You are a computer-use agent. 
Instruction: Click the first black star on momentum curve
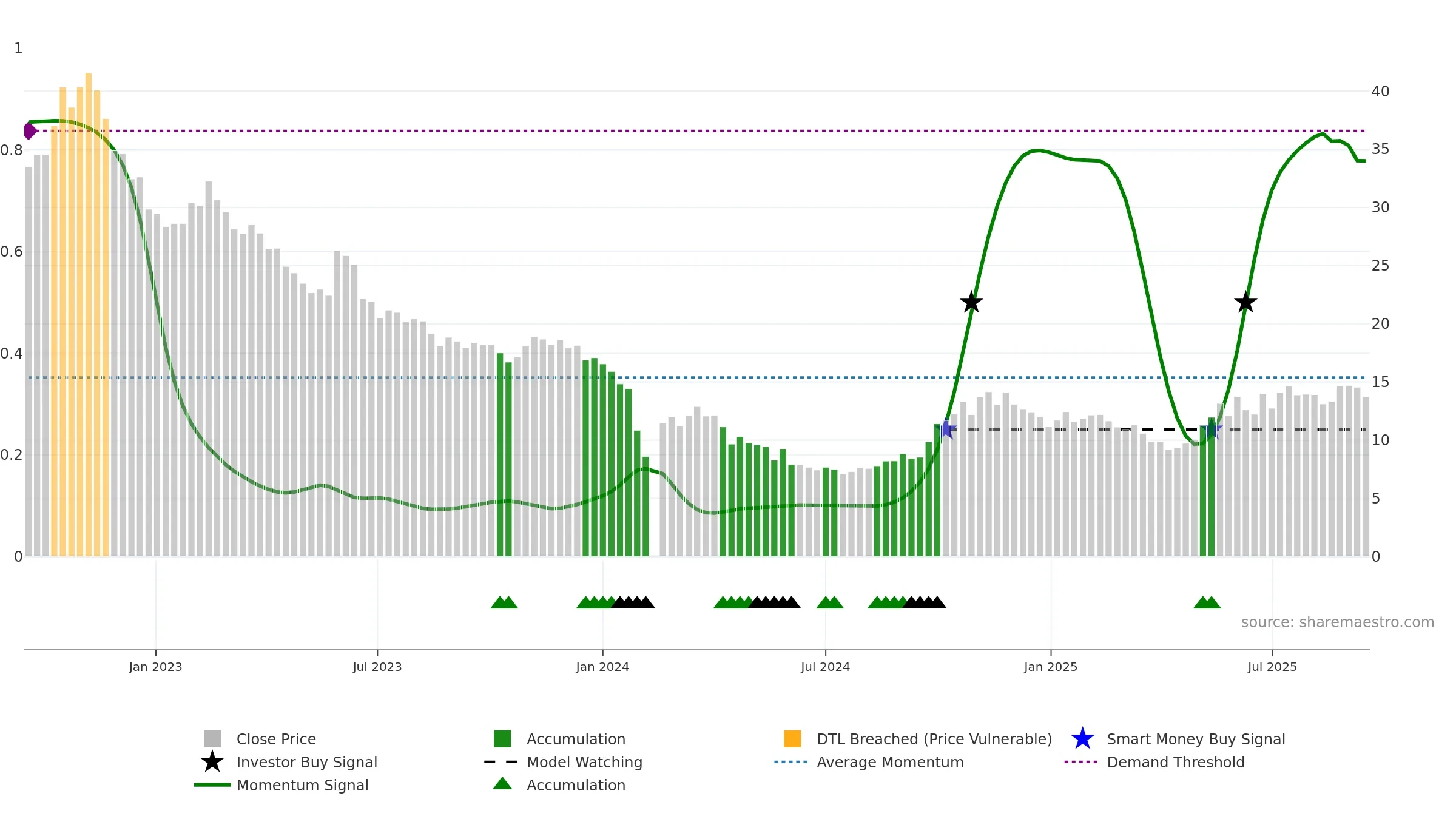[x=971, y=302]
